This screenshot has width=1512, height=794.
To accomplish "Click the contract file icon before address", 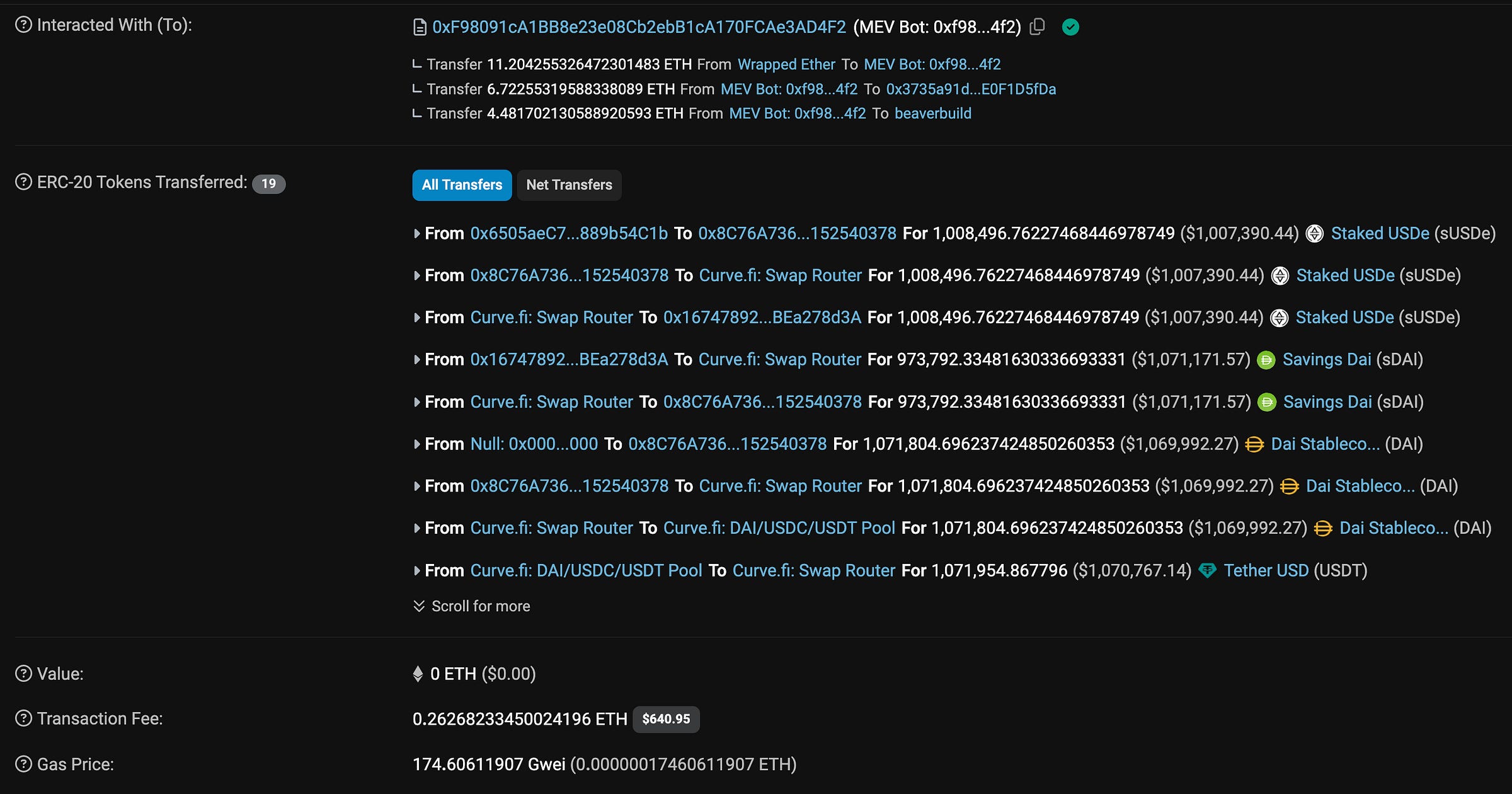I will pyautogui.click(x=420, y=27).
